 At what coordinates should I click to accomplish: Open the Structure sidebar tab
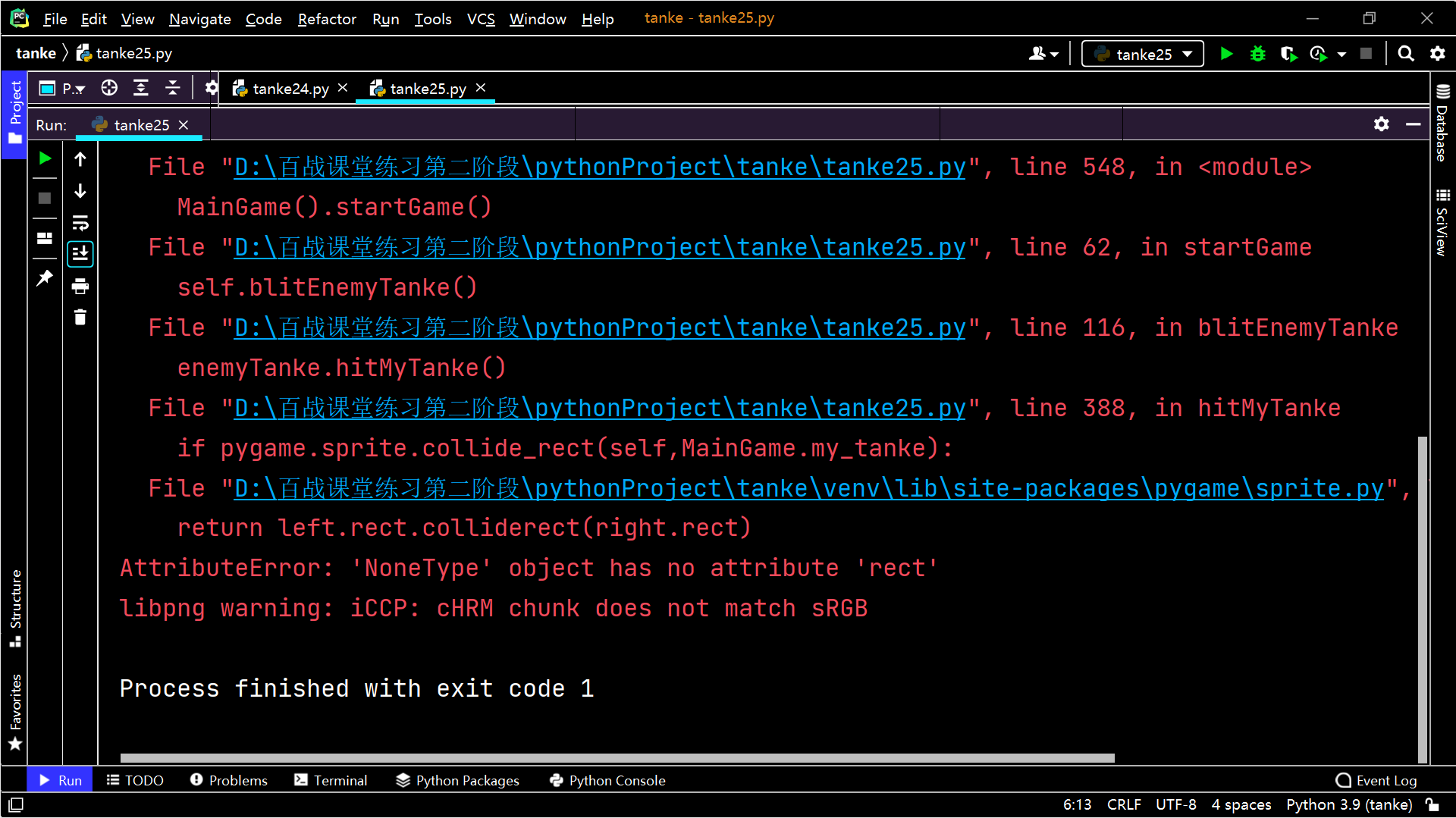point(15,607)
